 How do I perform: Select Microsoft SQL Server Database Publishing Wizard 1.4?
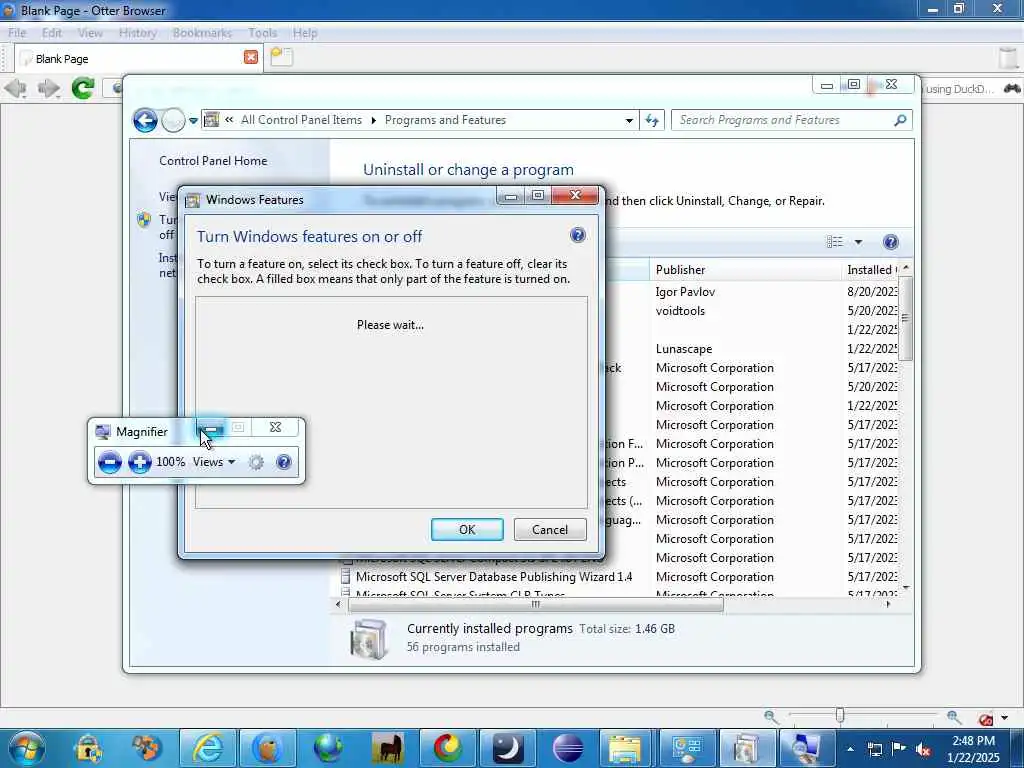point(494,577)
